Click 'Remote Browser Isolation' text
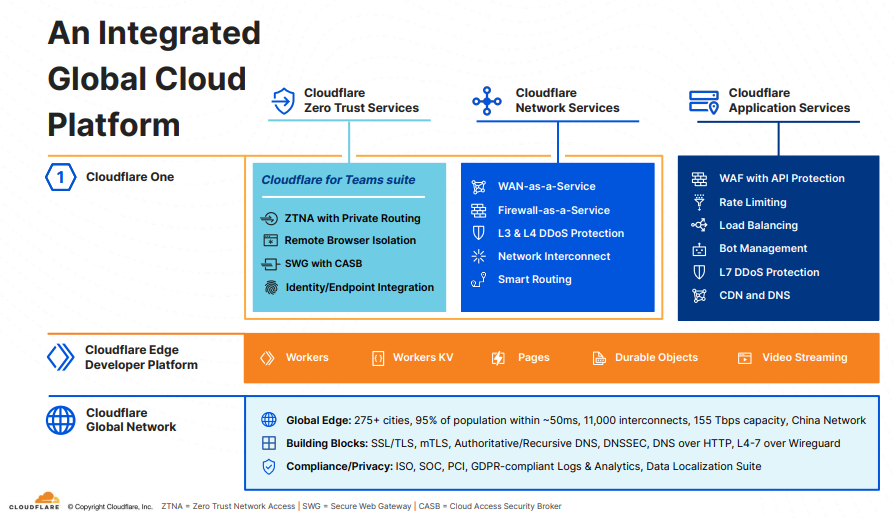 click(350, 240)
